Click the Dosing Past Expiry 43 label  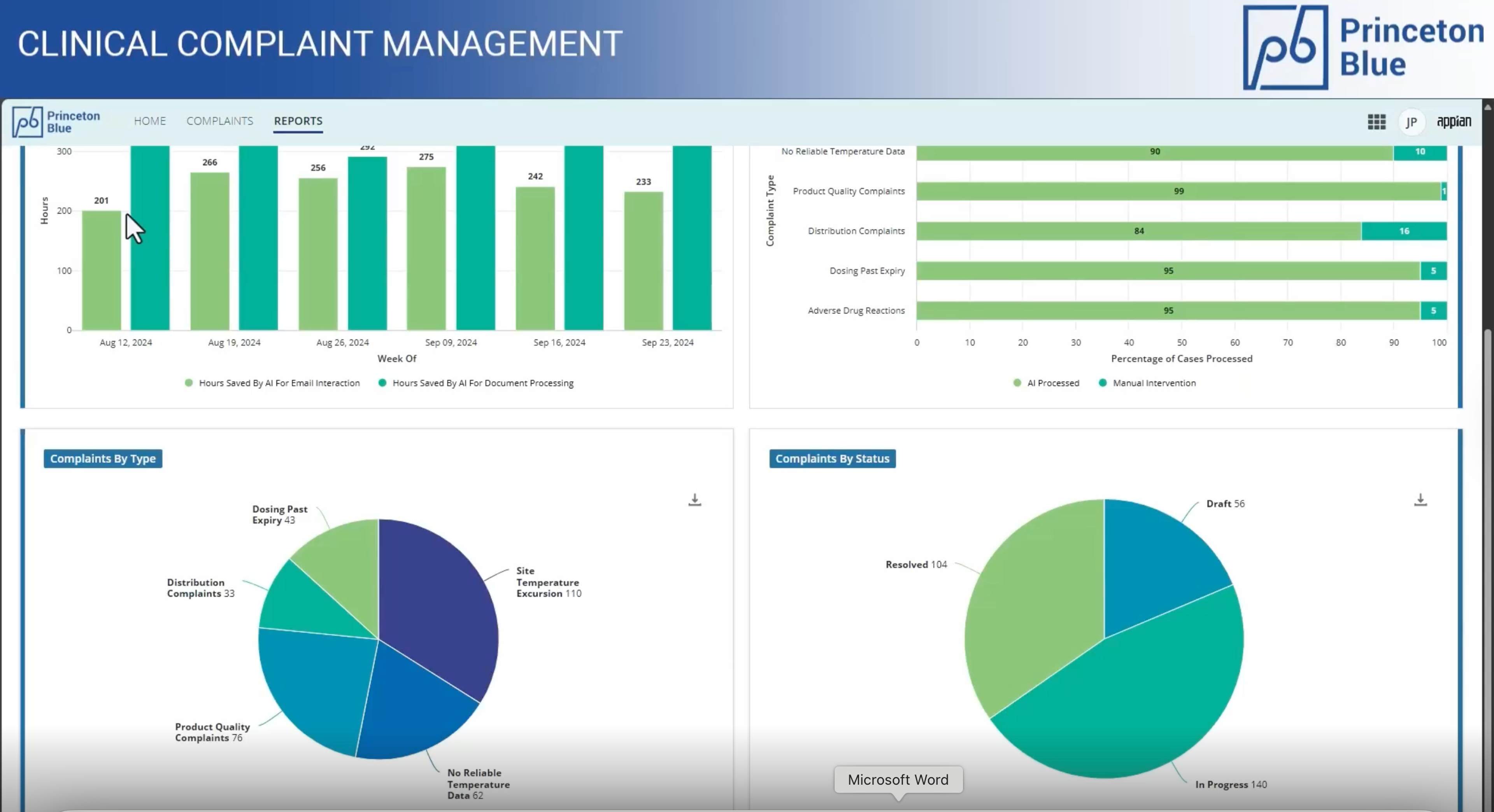pos(280,514)
